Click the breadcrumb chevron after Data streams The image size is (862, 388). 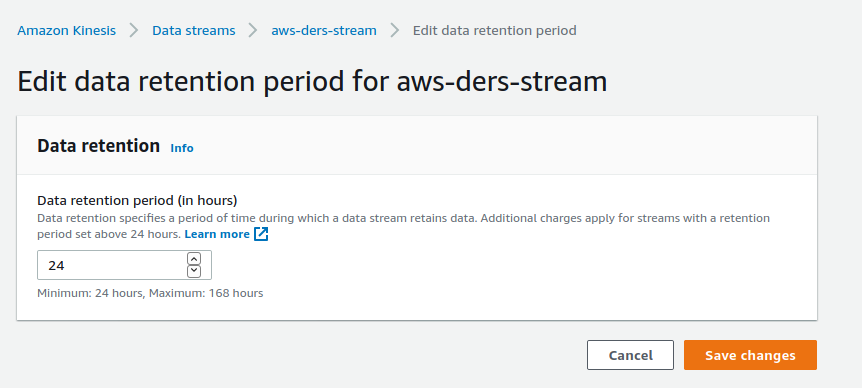tap(253, 30)
